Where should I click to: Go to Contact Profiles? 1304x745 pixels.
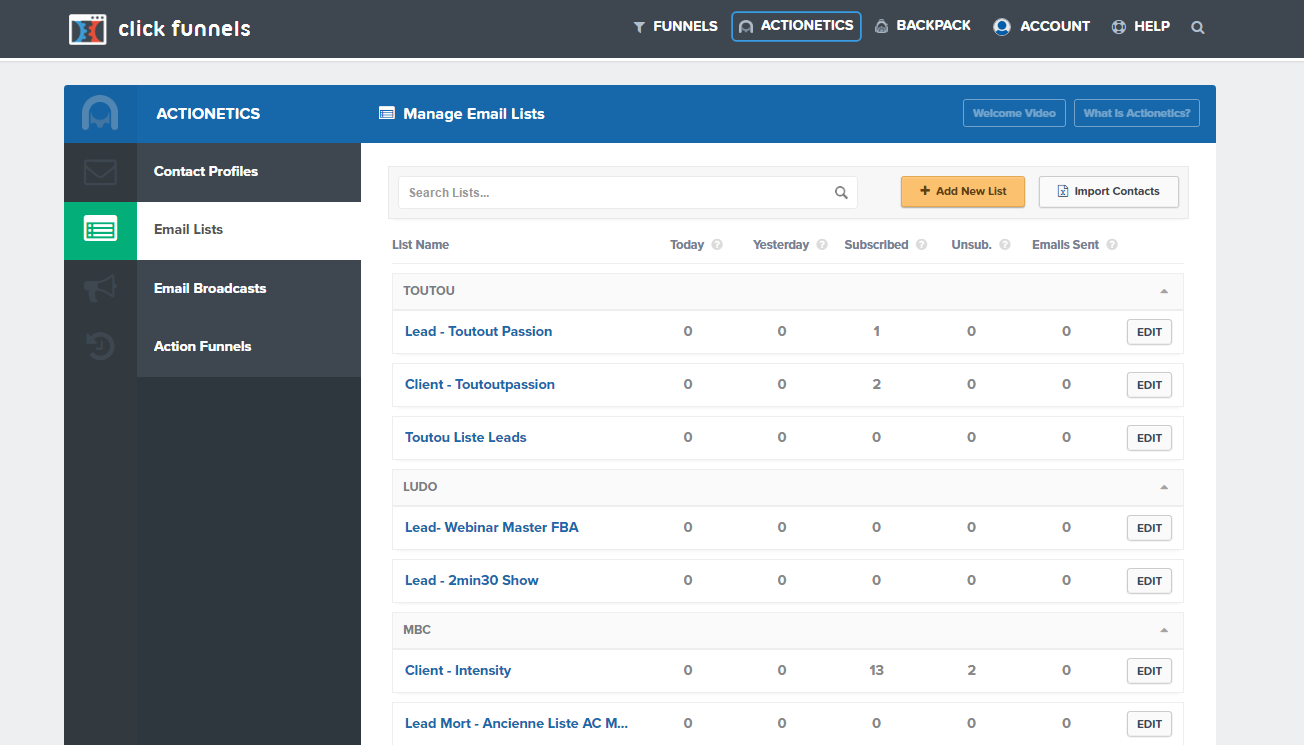[249, 172]
